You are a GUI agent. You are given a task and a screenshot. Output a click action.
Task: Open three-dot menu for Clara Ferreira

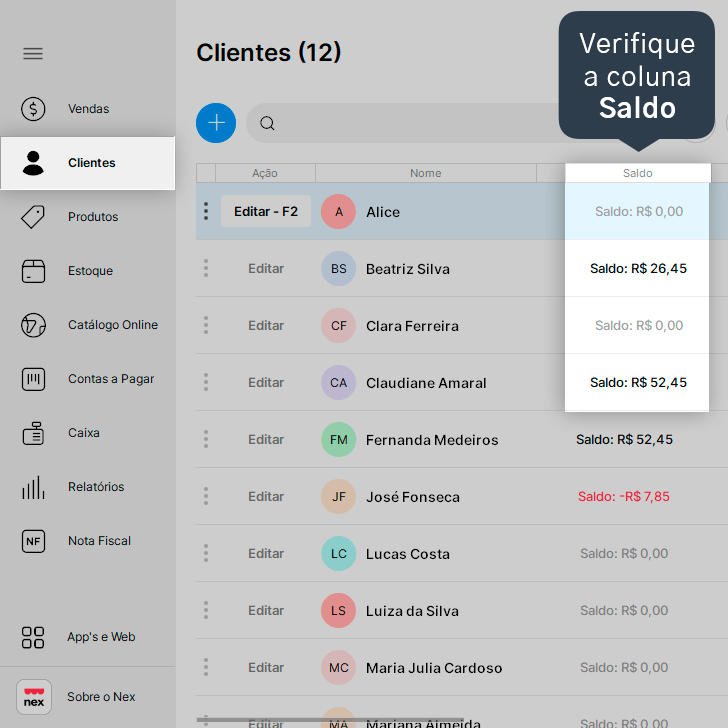coord(206,325)
